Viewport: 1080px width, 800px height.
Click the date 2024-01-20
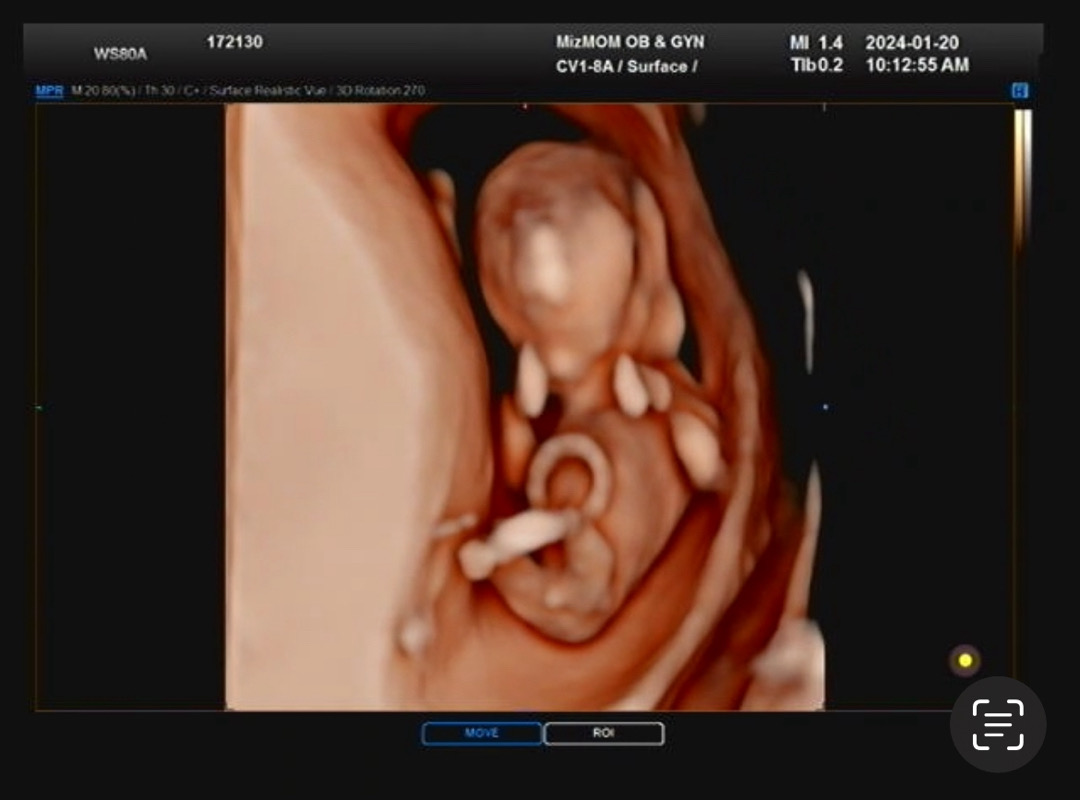911,42
